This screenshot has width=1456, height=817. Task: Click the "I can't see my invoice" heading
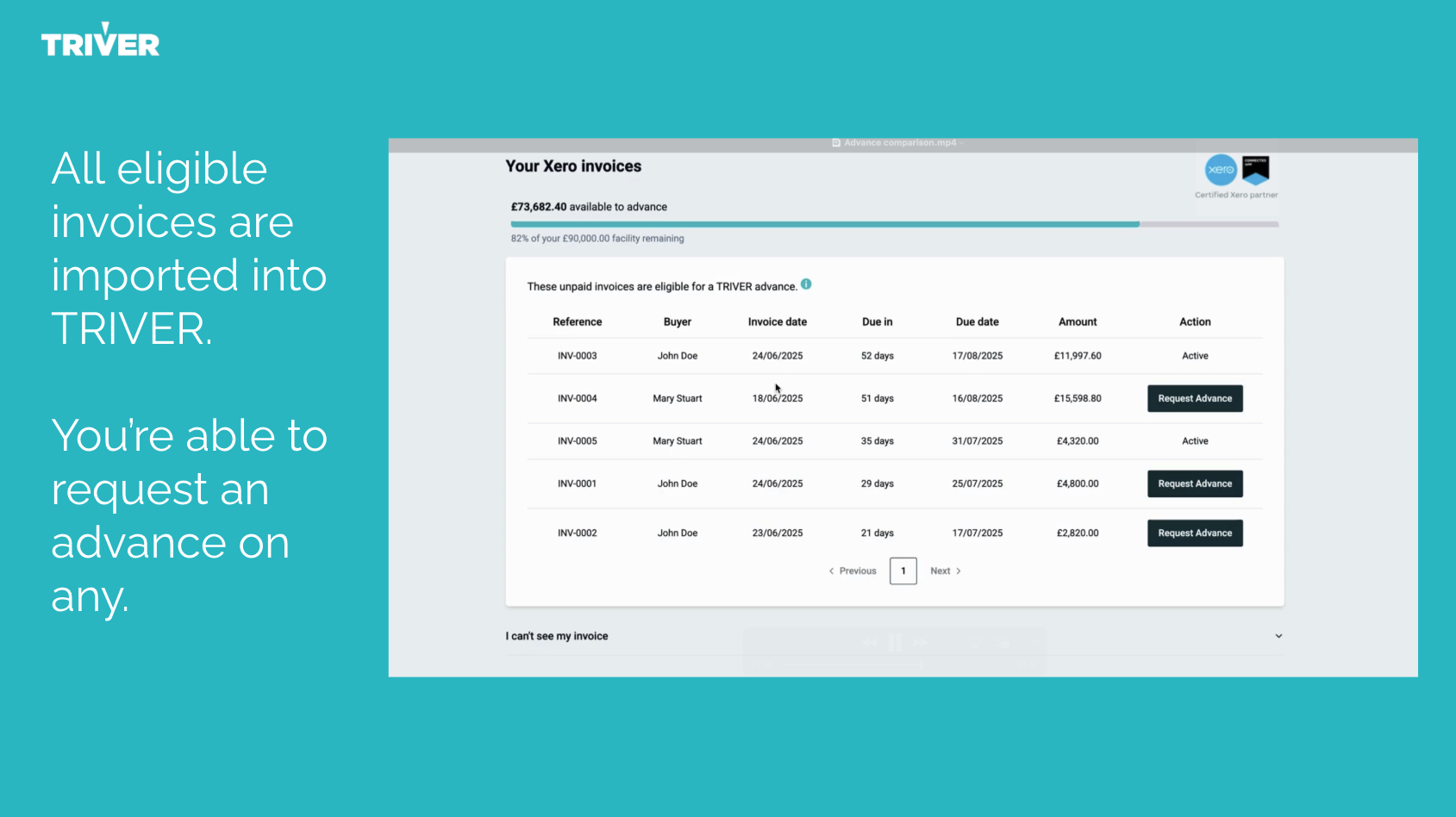557,636
